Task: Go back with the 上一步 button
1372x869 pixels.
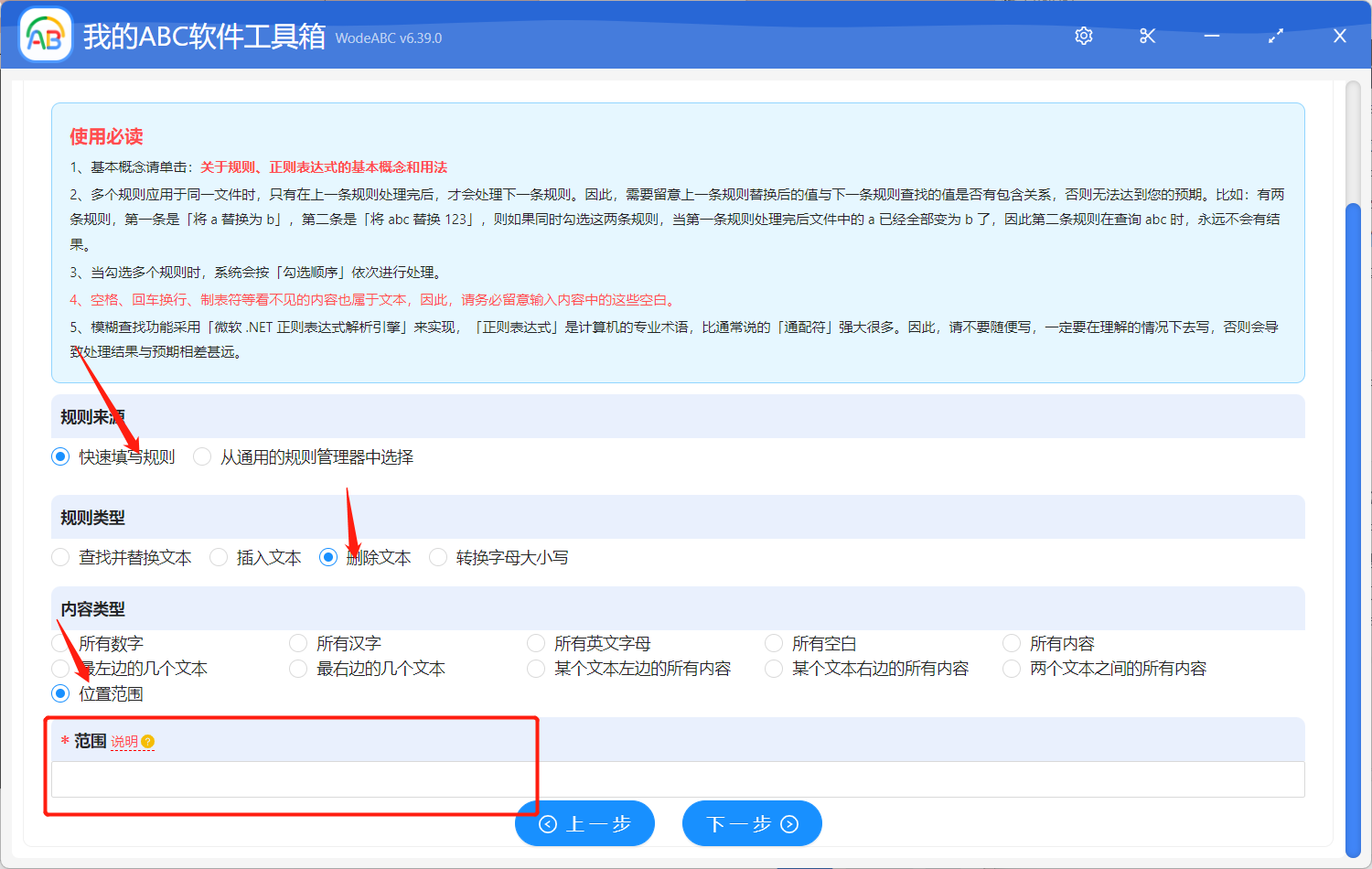Action: 584,823
